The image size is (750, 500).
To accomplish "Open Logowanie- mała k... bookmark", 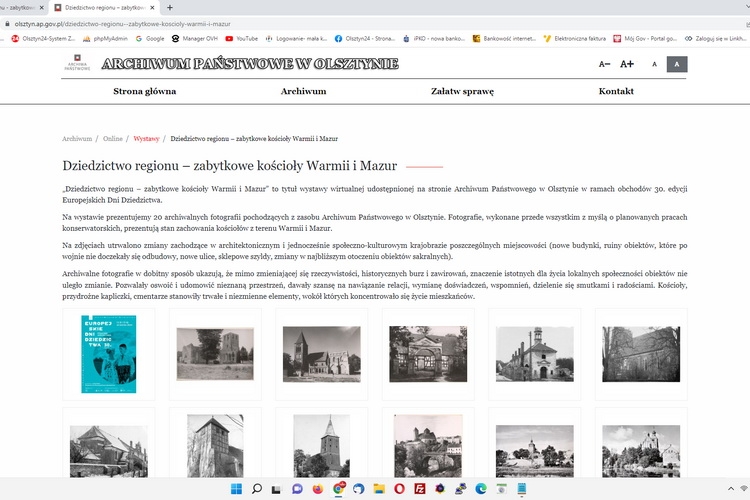I will [296, 39].
